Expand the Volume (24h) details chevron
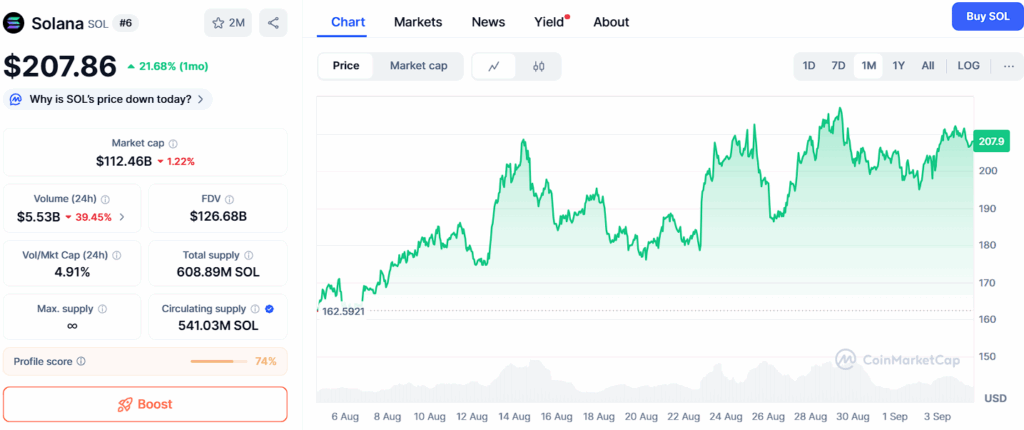This screenshot has width=1024, height=430. click(x=122, y=217)
